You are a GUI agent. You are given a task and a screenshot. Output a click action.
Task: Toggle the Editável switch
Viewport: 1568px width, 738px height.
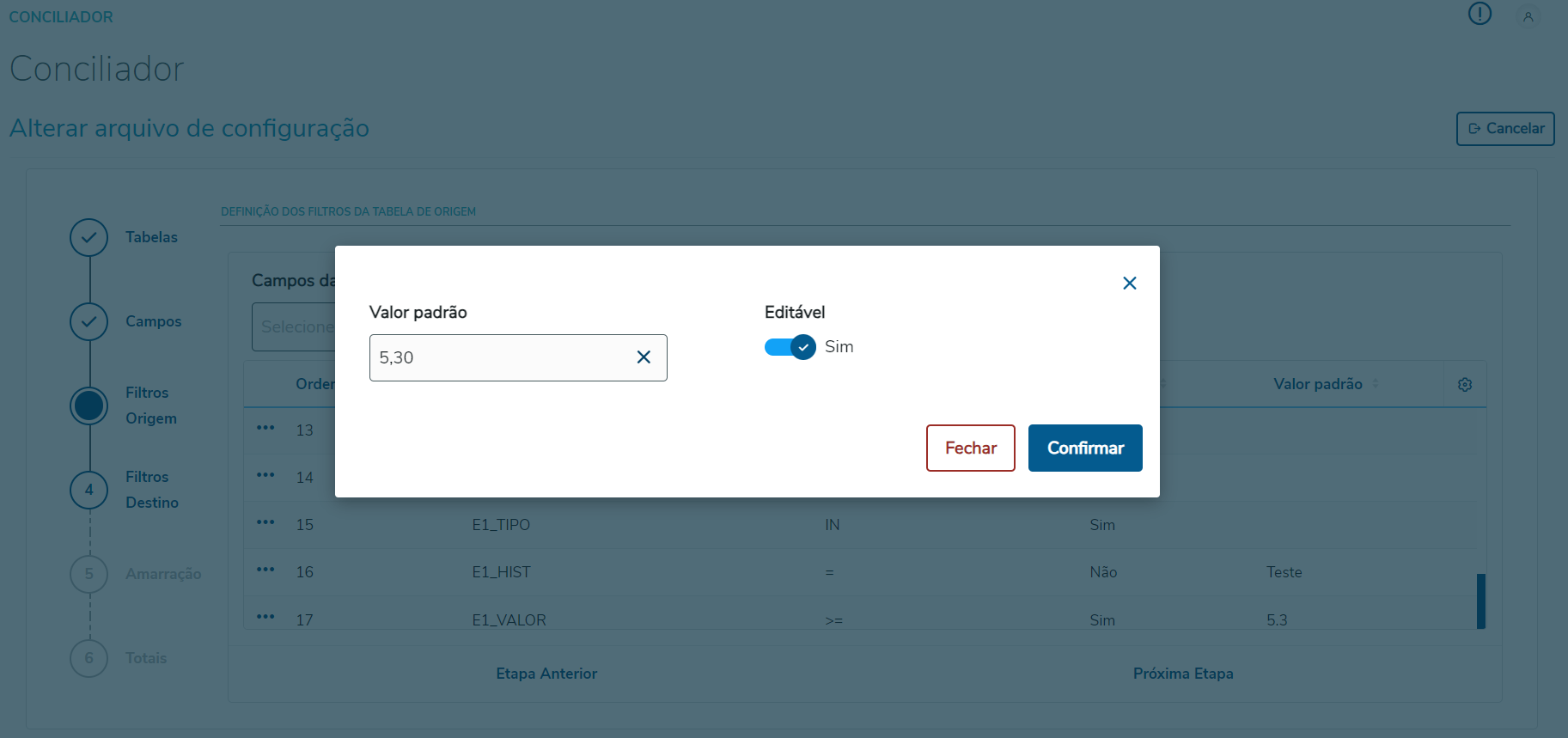(790, 347)
